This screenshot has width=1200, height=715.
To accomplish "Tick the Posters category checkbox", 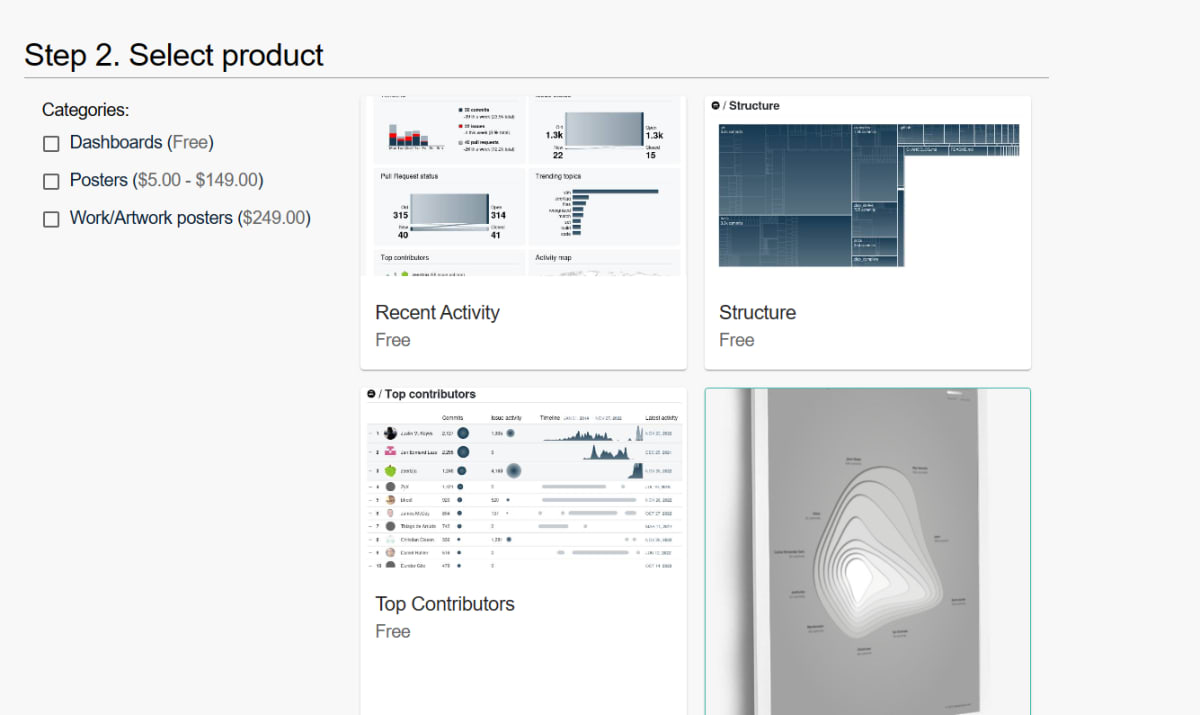I will pos(51,181).
